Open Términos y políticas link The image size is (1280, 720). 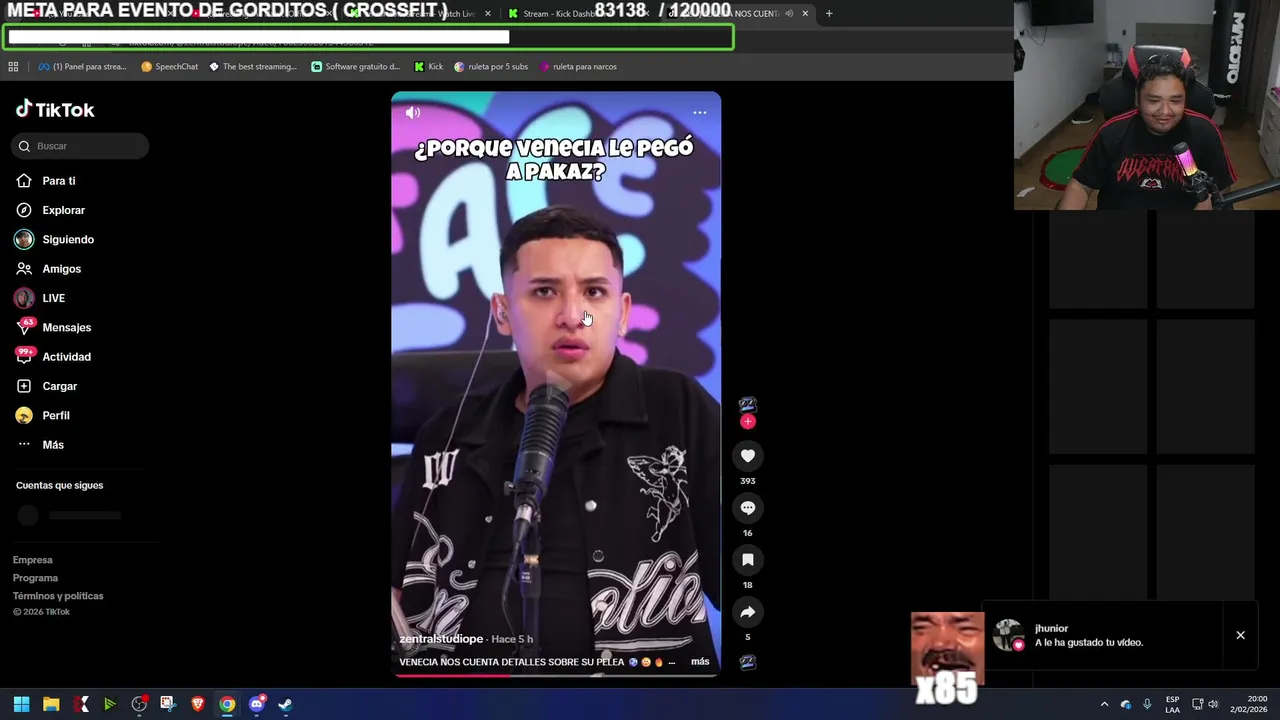(x=58, y=596)
